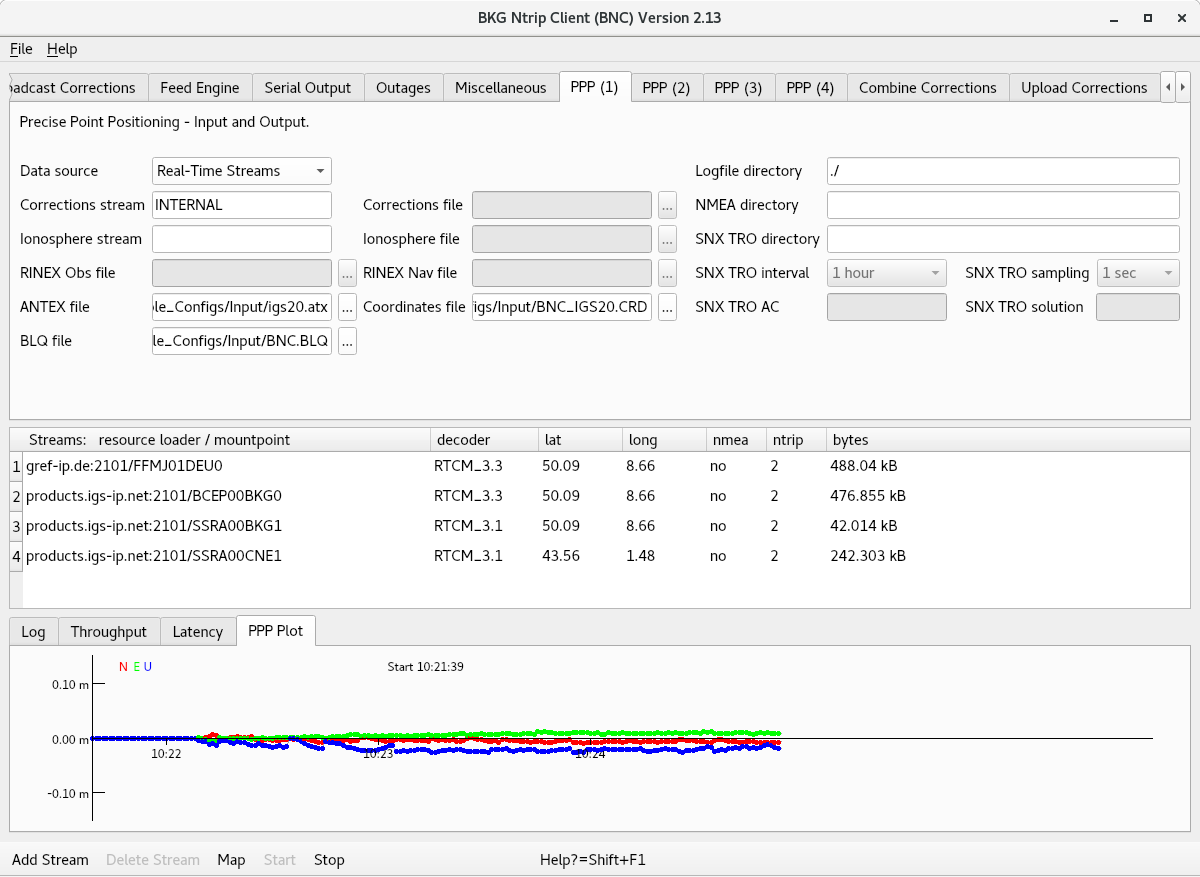The image size is (1200, 877).
Task: Show the Latency tab
Action: point(197,632)
